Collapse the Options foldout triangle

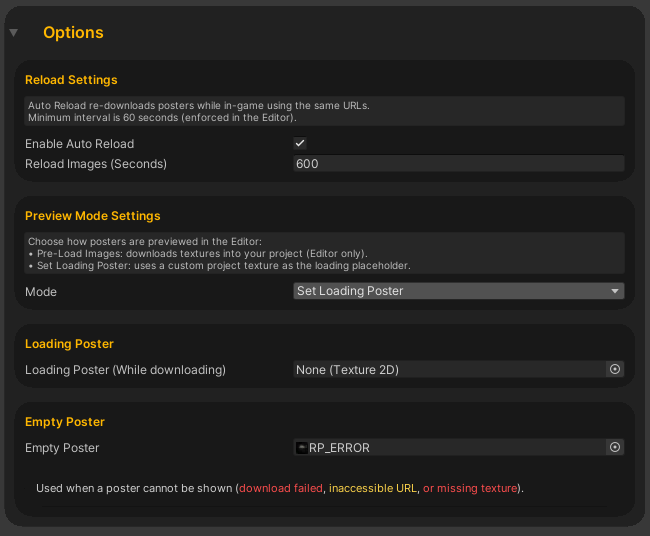(13, 33)
